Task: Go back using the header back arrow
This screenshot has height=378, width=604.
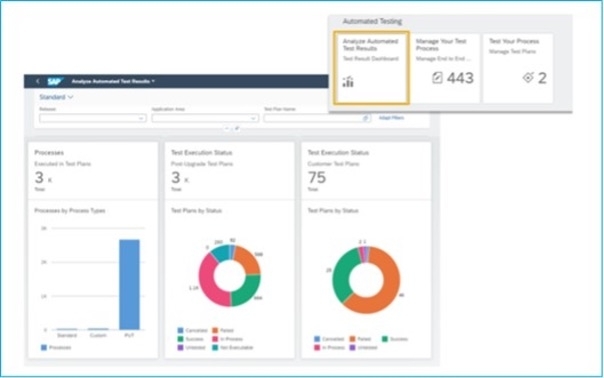Action: 37,81
